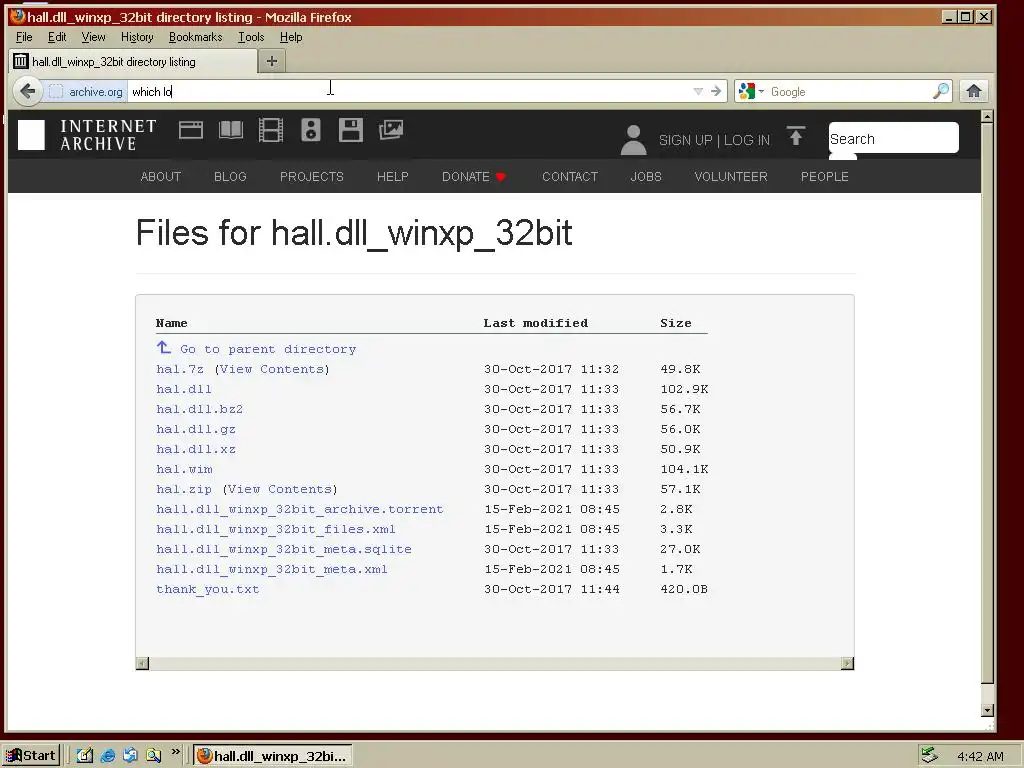Click the Go arrow in address bar
The width and height of the screenshot is (1024, 768).
(x=716, y=91)
